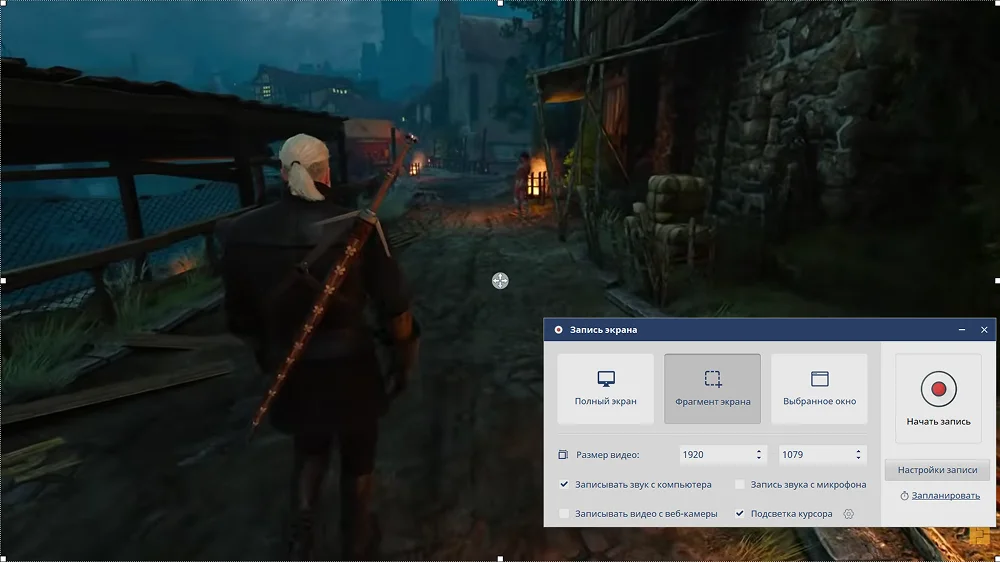The image size is (1000, 562).
Task: Toggle Подсветка курсора checkbox
Action: (x=740, y=514)
